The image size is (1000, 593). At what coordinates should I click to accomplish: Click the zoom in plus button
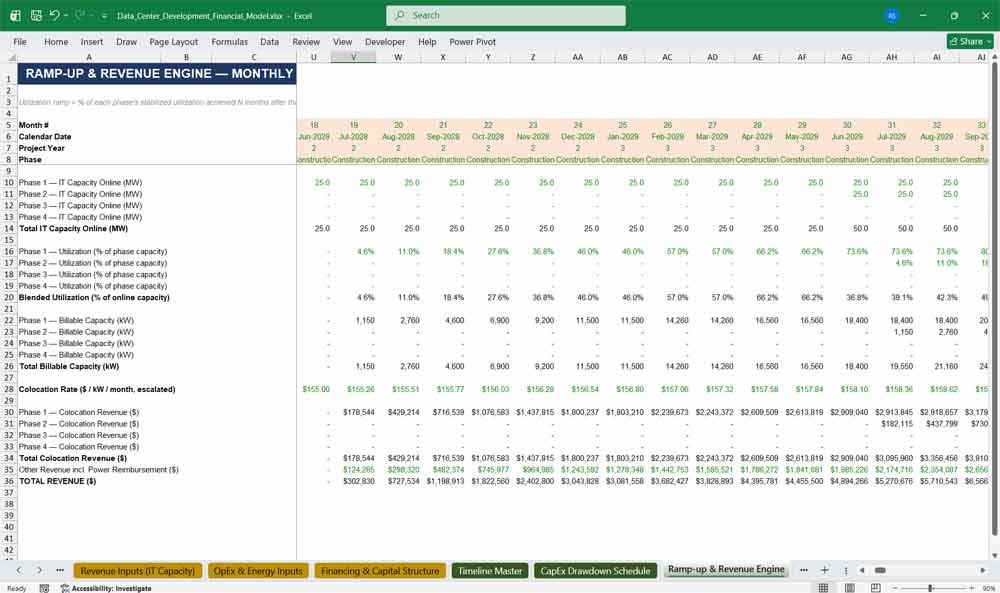click(971, 588)
